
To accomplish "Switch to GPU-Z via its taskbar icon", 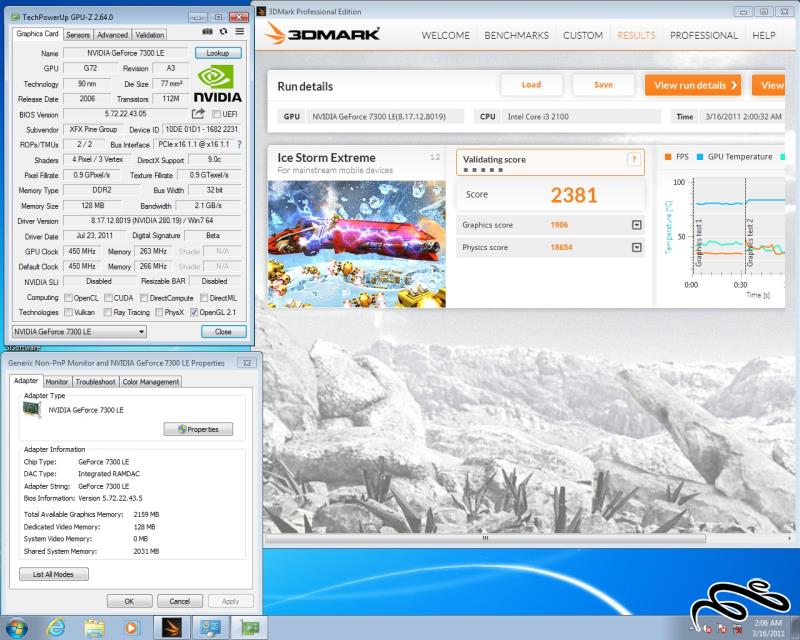I will click(x=249, y=627).
